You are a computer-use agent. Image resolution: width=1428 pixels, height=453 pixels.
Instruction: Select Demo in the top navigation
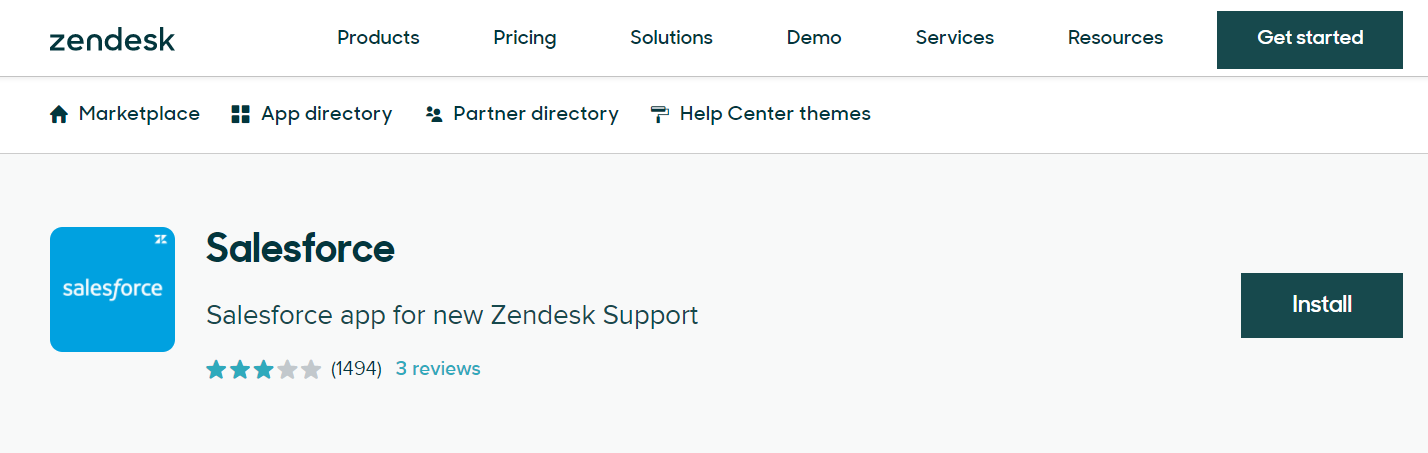814,38
